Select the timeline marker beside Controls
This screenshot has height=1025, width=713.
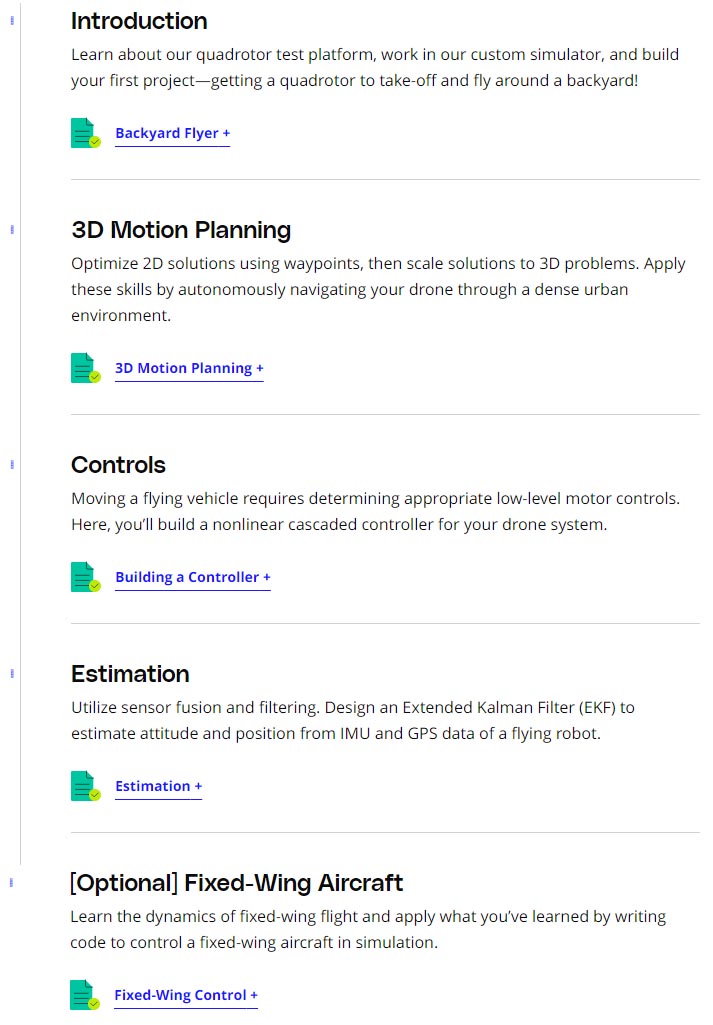[x=12, y=465]
